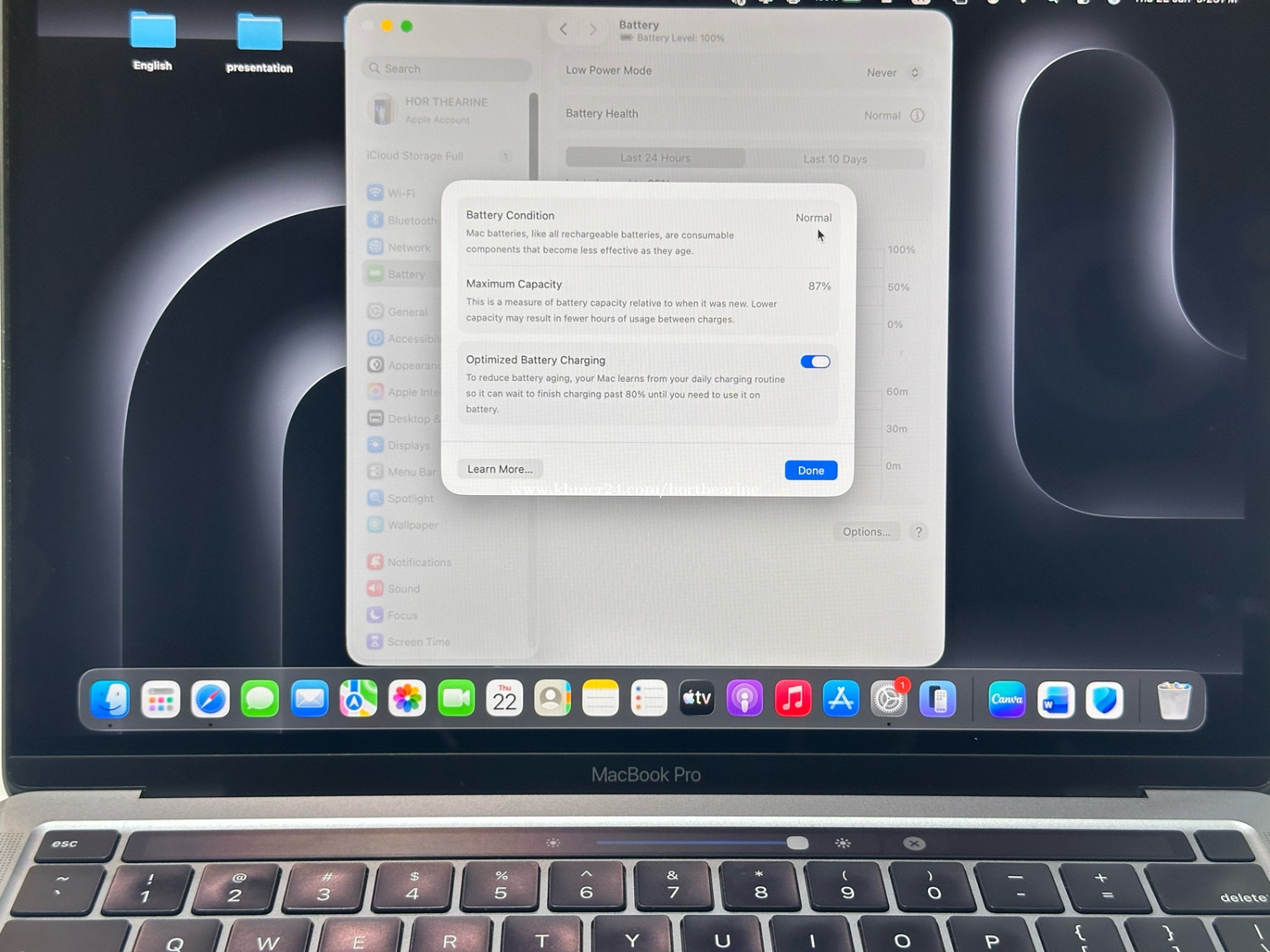1270x952 pixels.
Task: Open Microsoft Word in Dock
Action: [1056, 700]
